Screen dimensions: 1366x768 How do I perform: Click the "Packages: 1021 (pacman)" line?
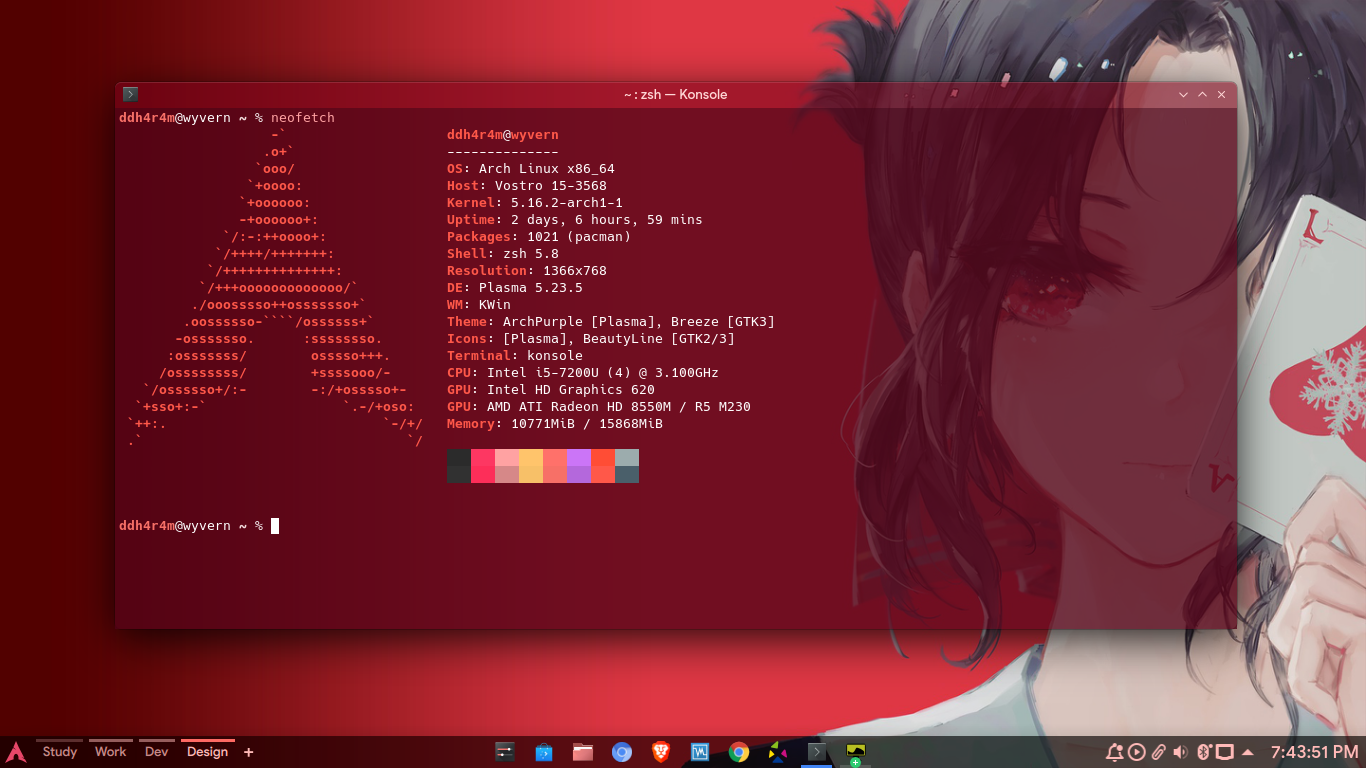coord(539,237)
